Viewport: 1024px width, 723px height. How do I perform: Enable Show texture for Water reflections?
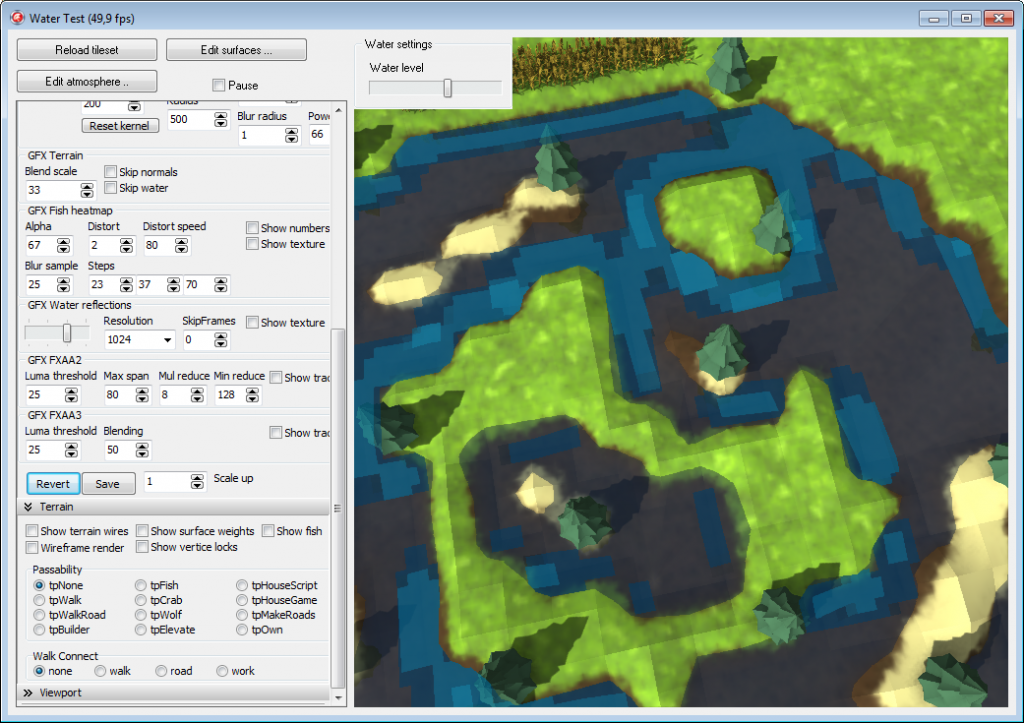click(252, 322)
